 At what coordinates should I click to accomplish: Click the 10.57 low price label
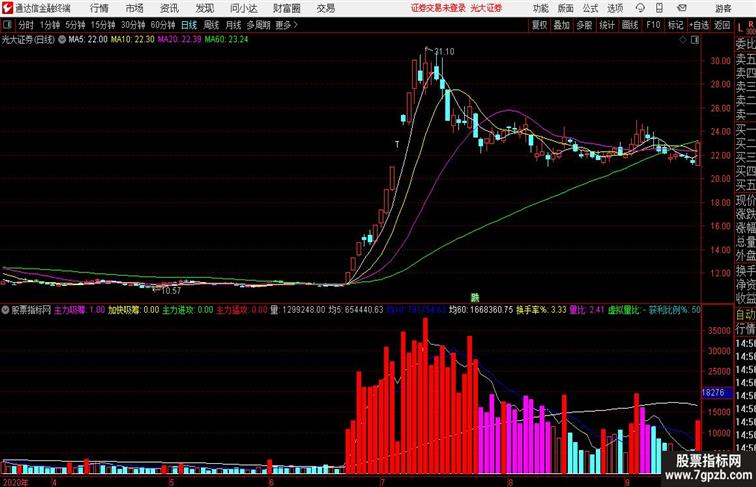(171, 291)
